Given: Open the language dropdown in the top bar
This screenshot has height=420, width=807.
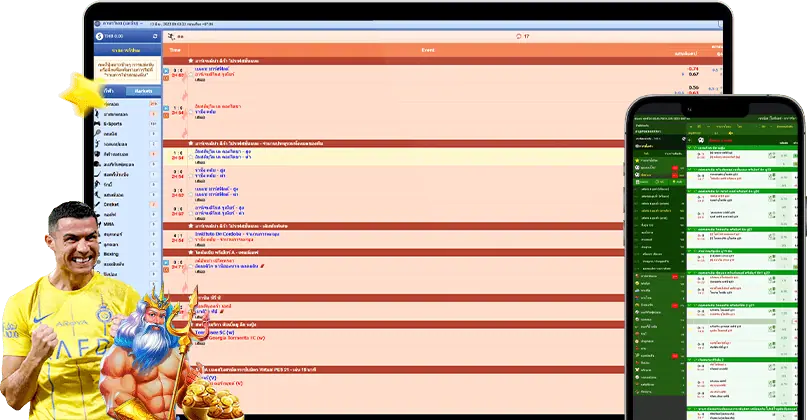Looking at the screenshot, I should click(x=122, y=24).
